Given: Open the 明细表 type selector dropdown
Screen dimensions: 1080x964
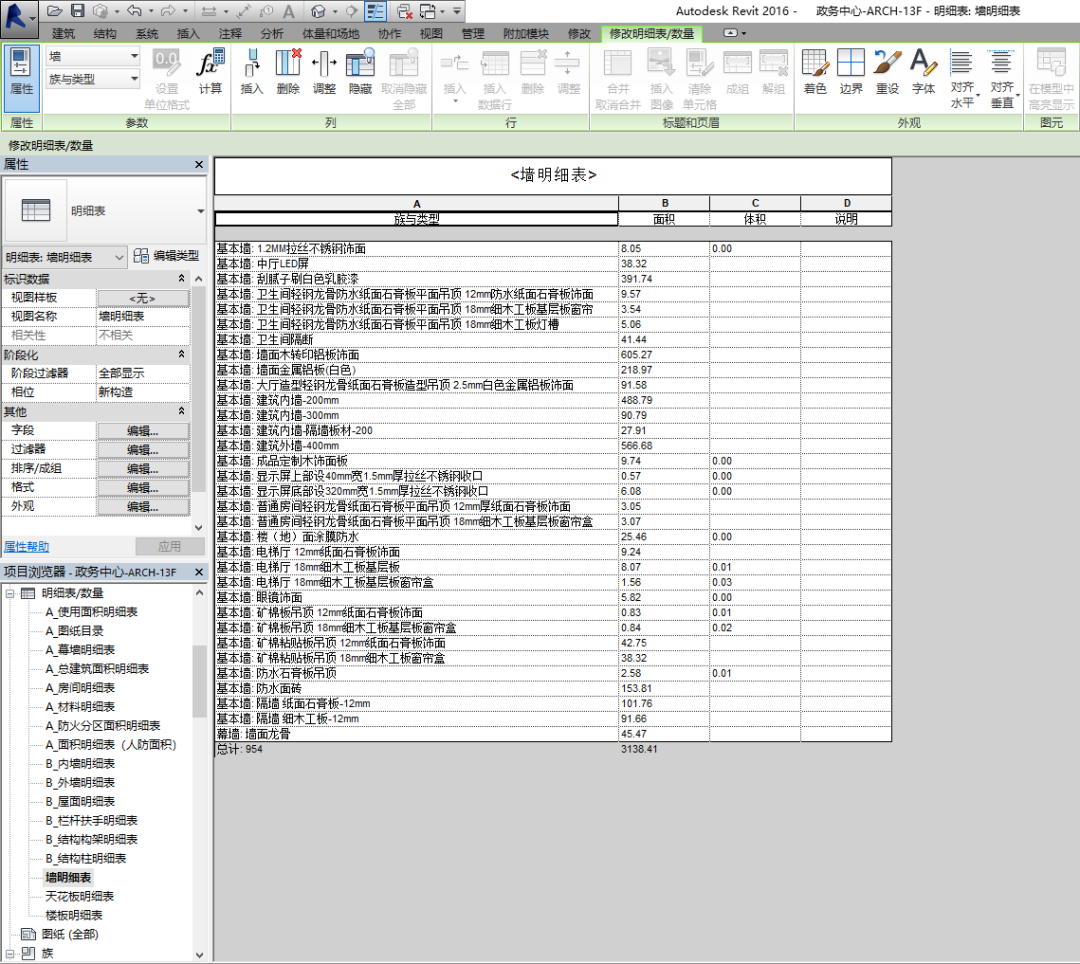Looking at the screenshot, I should coord(200,211).
